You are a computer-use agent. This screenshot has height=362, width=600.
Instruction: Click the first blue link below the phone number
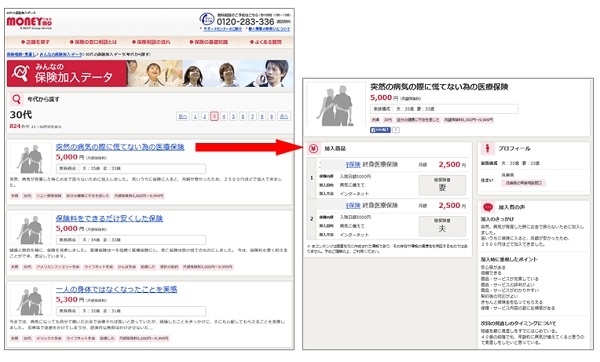point(222,29)
